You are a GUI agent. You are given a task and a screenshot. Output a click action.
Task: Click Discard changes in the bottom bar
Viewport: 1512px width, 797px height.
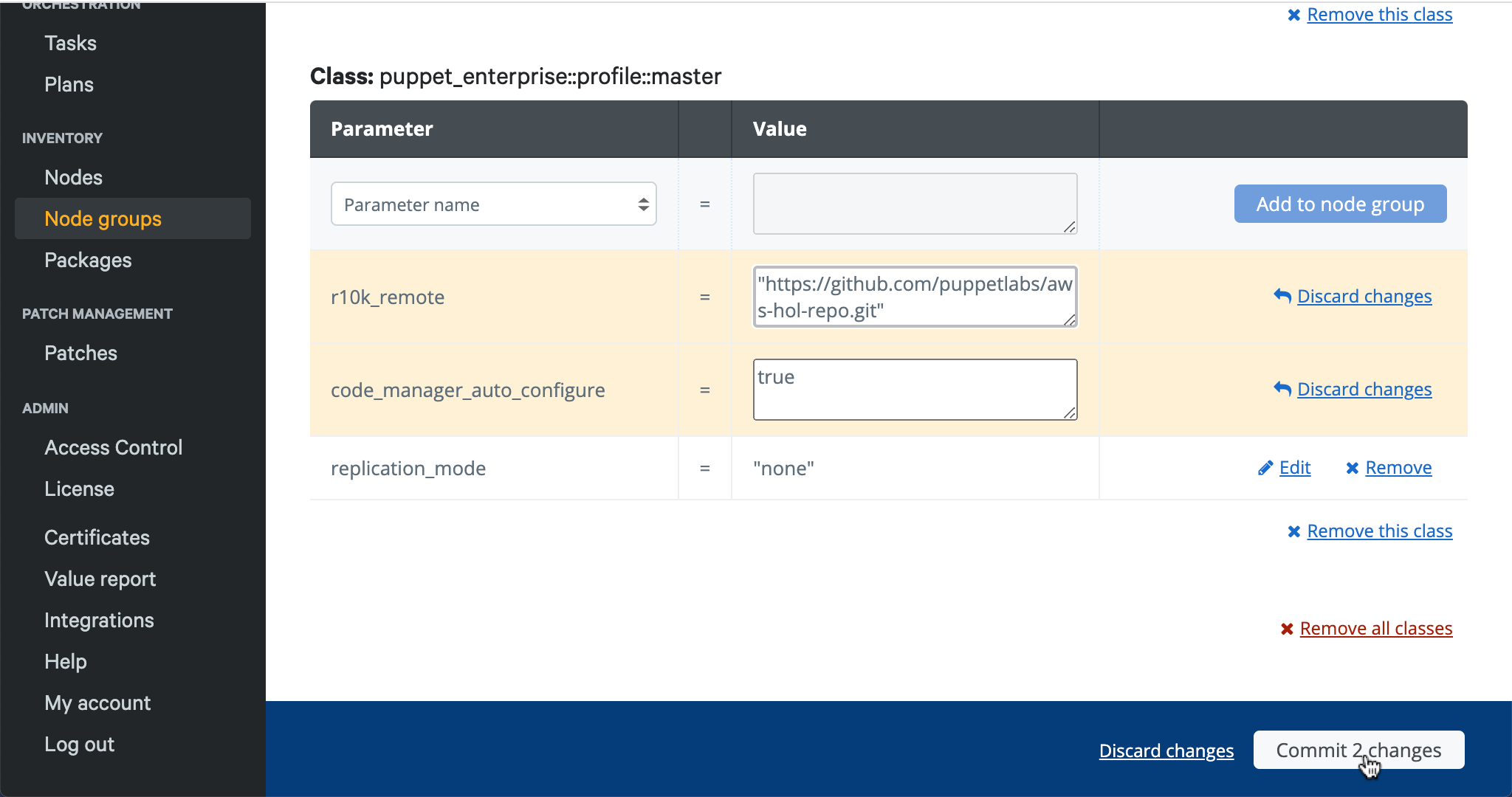point(1166,751)
